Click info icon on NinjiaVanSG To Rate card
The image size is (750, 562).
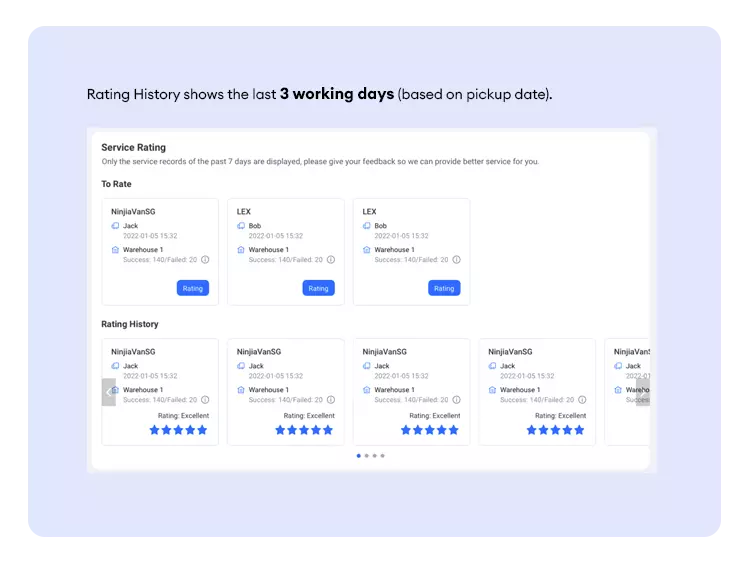(x=205, y=260)
